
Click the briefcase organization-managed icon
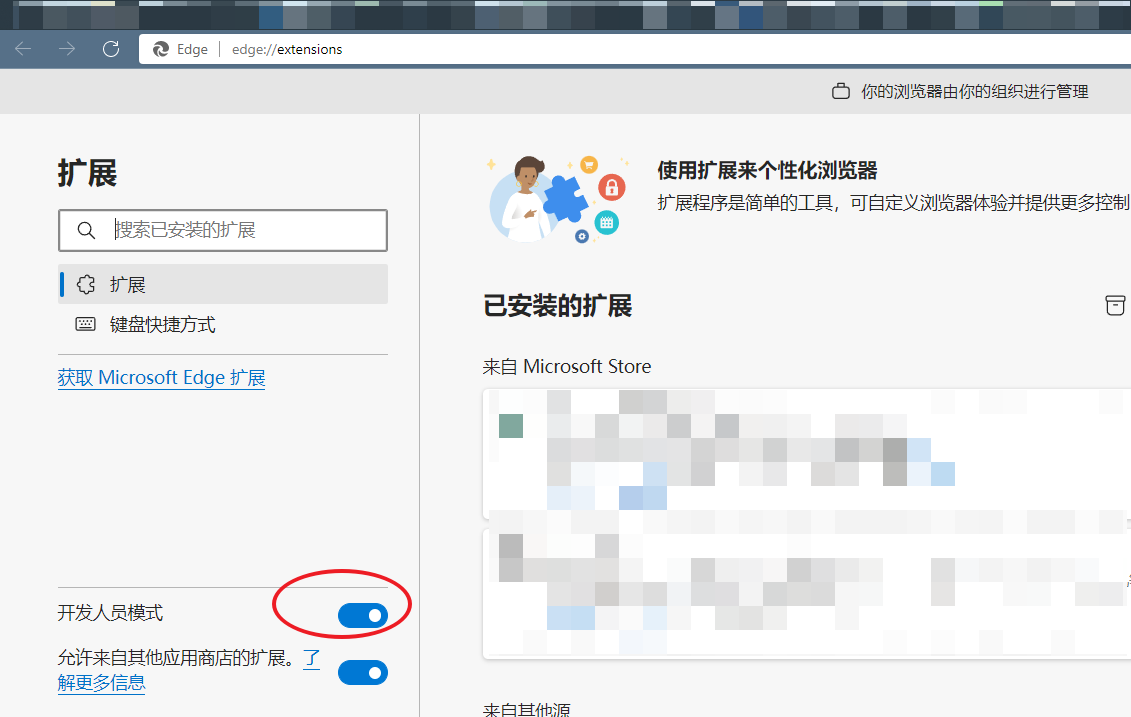tap(841, 92)
